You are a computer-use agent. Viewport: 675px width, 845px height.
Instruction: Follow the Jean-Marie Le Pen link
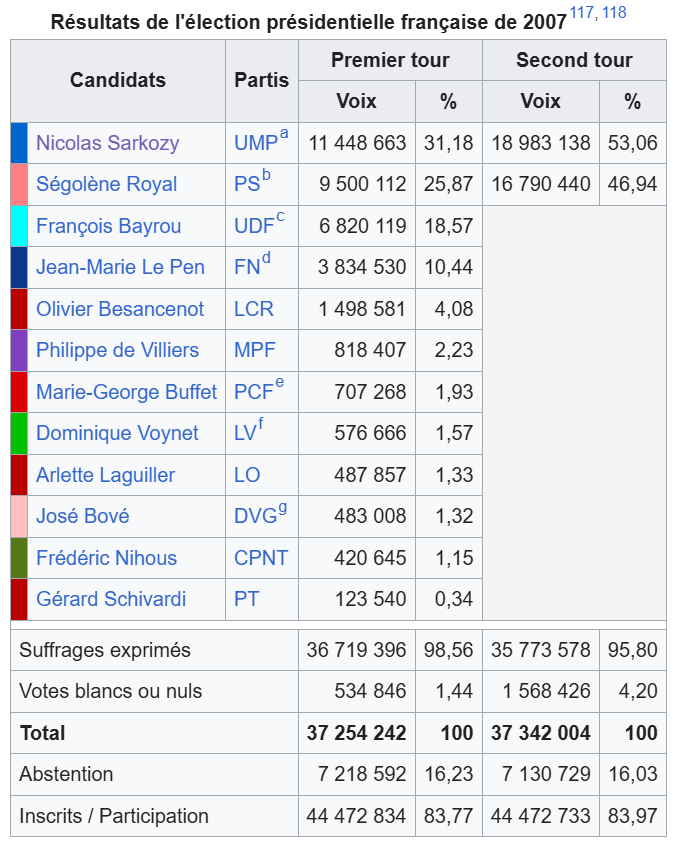pos(120,267)
